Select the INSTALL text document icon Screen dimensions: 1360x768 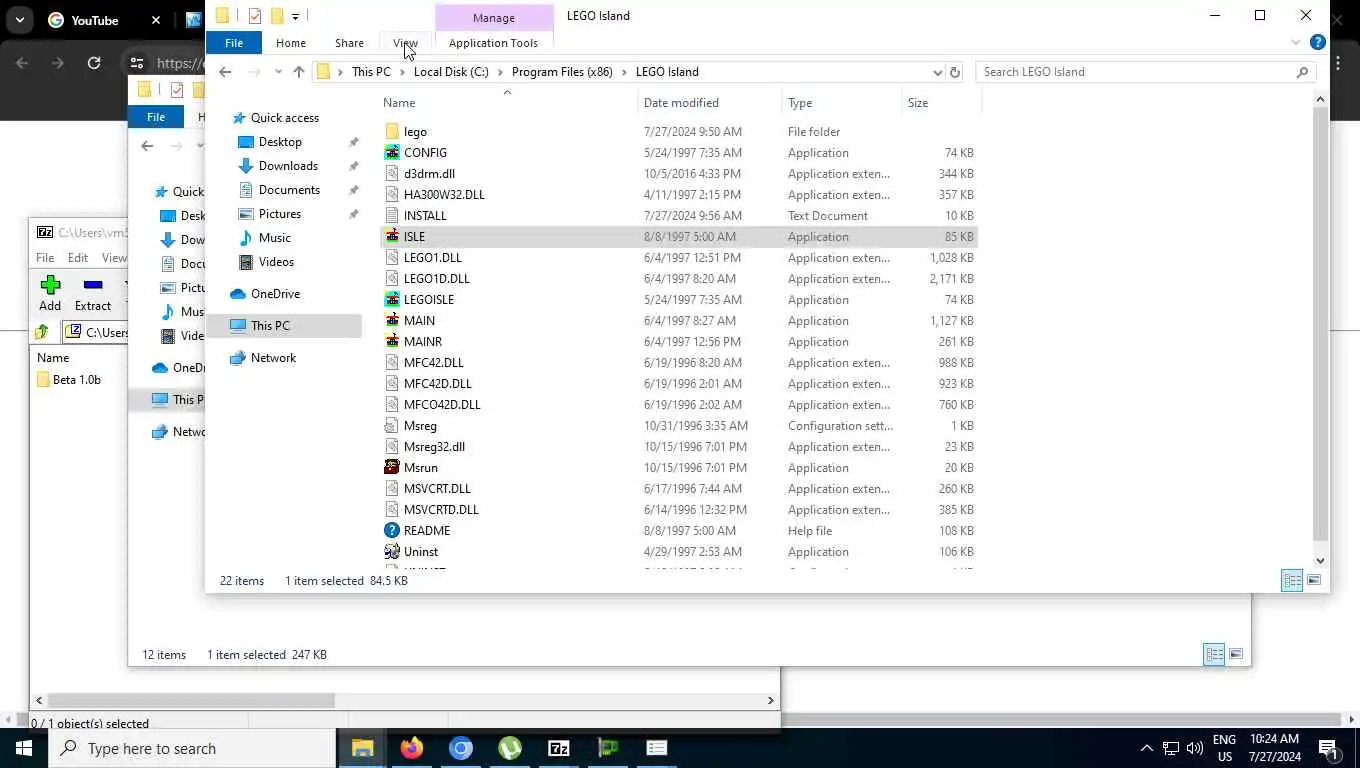point(392,216)
